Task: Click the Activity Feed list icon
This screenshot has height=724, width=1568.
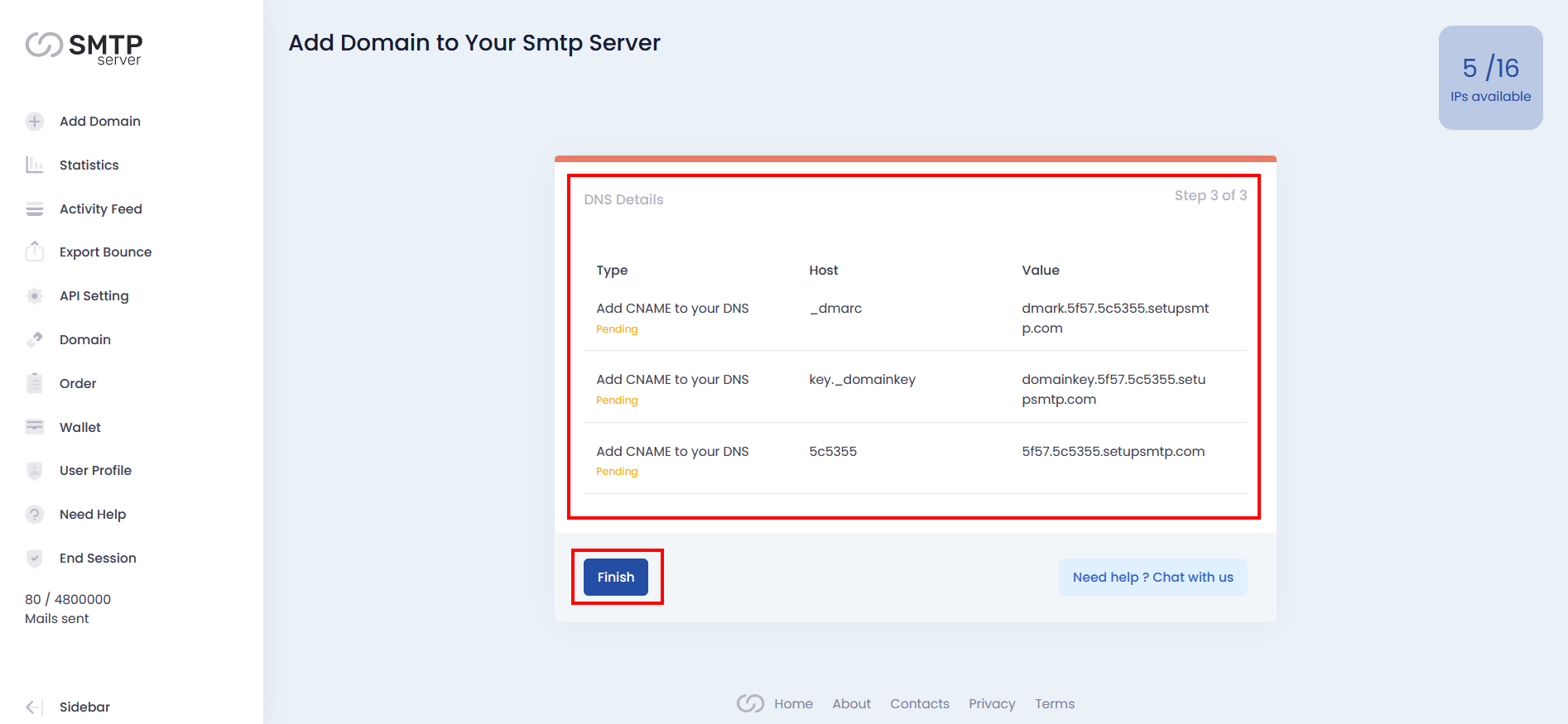Action: 34,209
